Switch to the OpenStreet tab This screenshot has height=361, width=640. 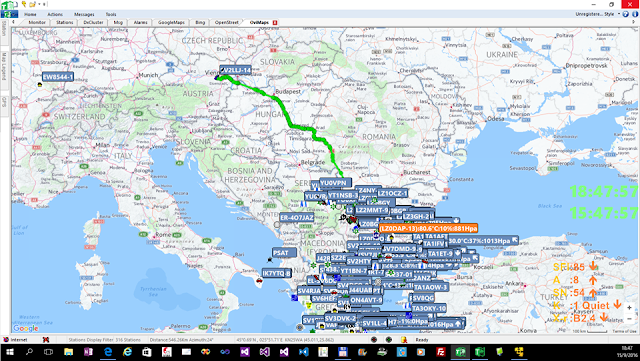click(x=227, y=22)
